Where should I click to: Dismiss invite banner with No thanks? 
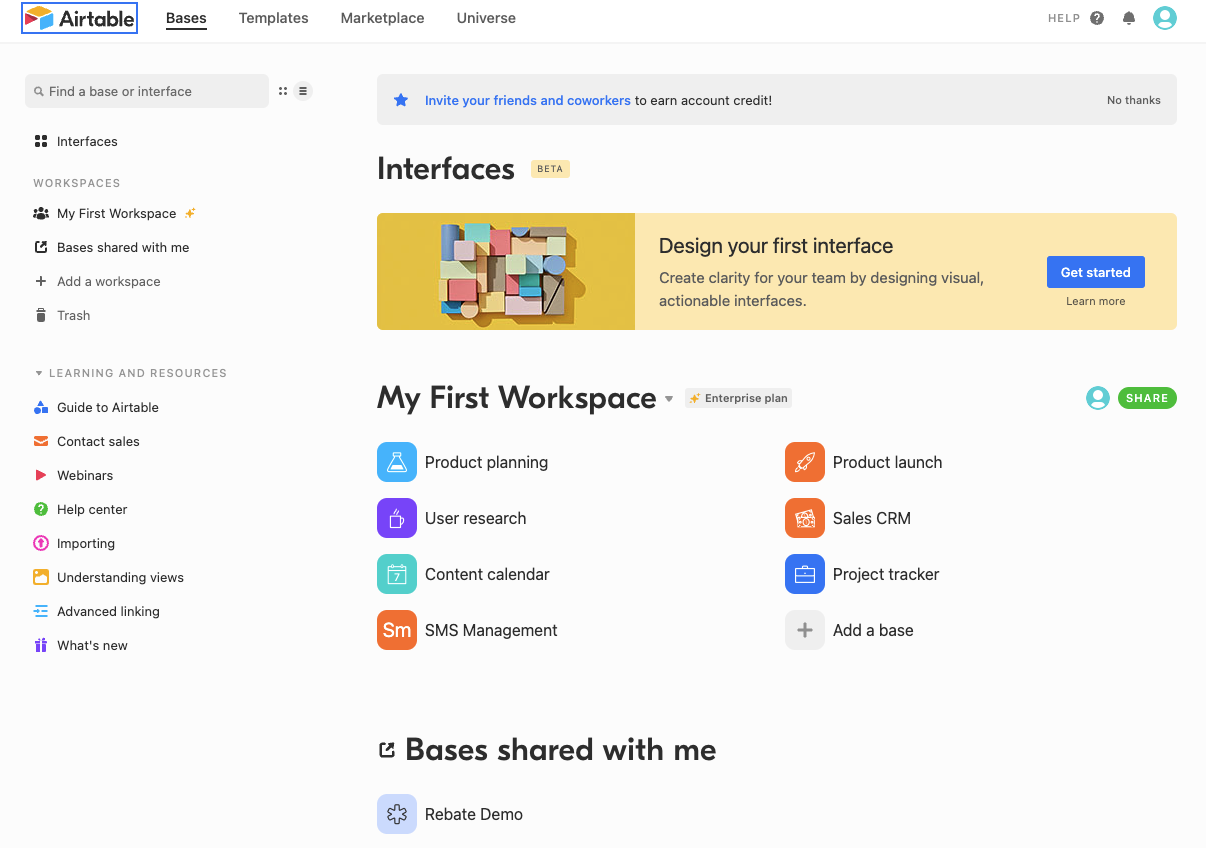(1134, 100)
